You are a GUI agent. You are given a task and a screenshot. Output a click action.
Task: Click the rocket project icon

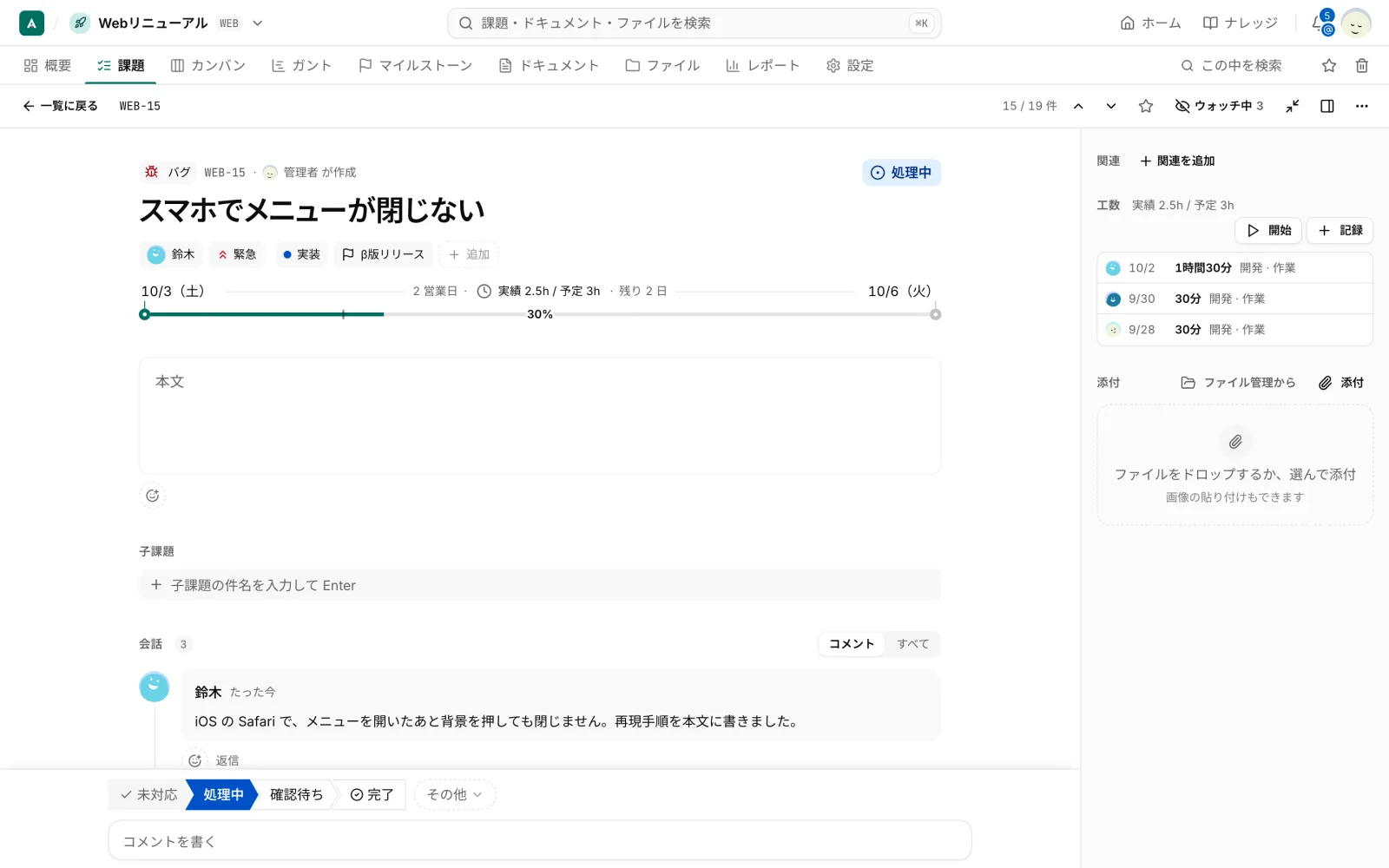[x=80, y=23]
